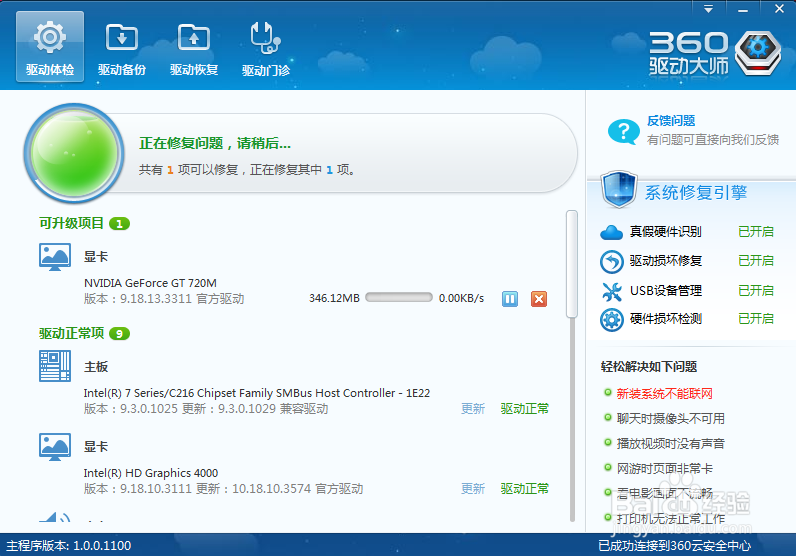Click the 轻松解决如下问题 heading

649,367
